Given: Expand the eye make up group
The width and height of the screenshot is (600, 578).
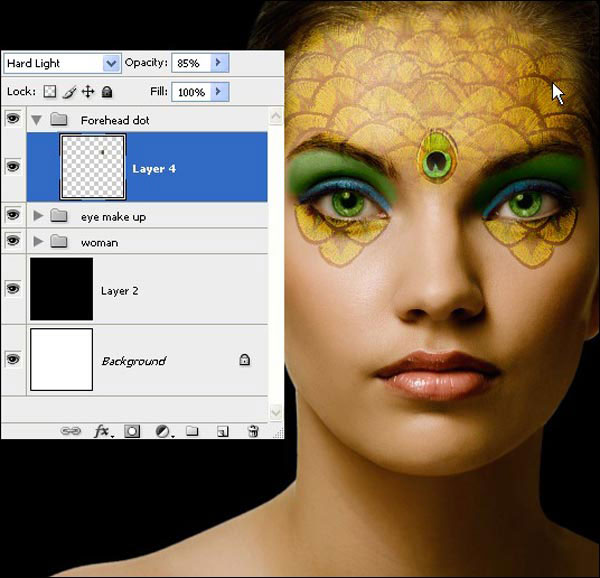Looking at the screenshot, I should (x=39, y=216).
